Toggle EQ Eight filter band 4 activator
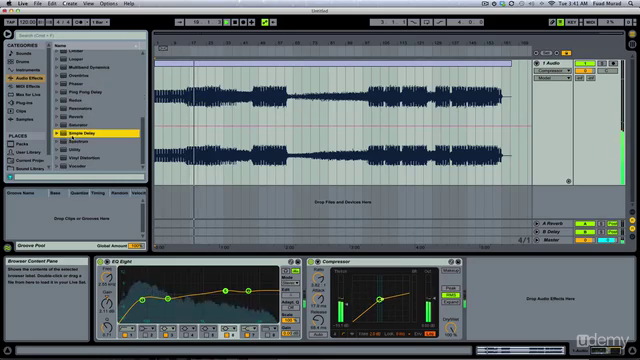 pos(186,335)
